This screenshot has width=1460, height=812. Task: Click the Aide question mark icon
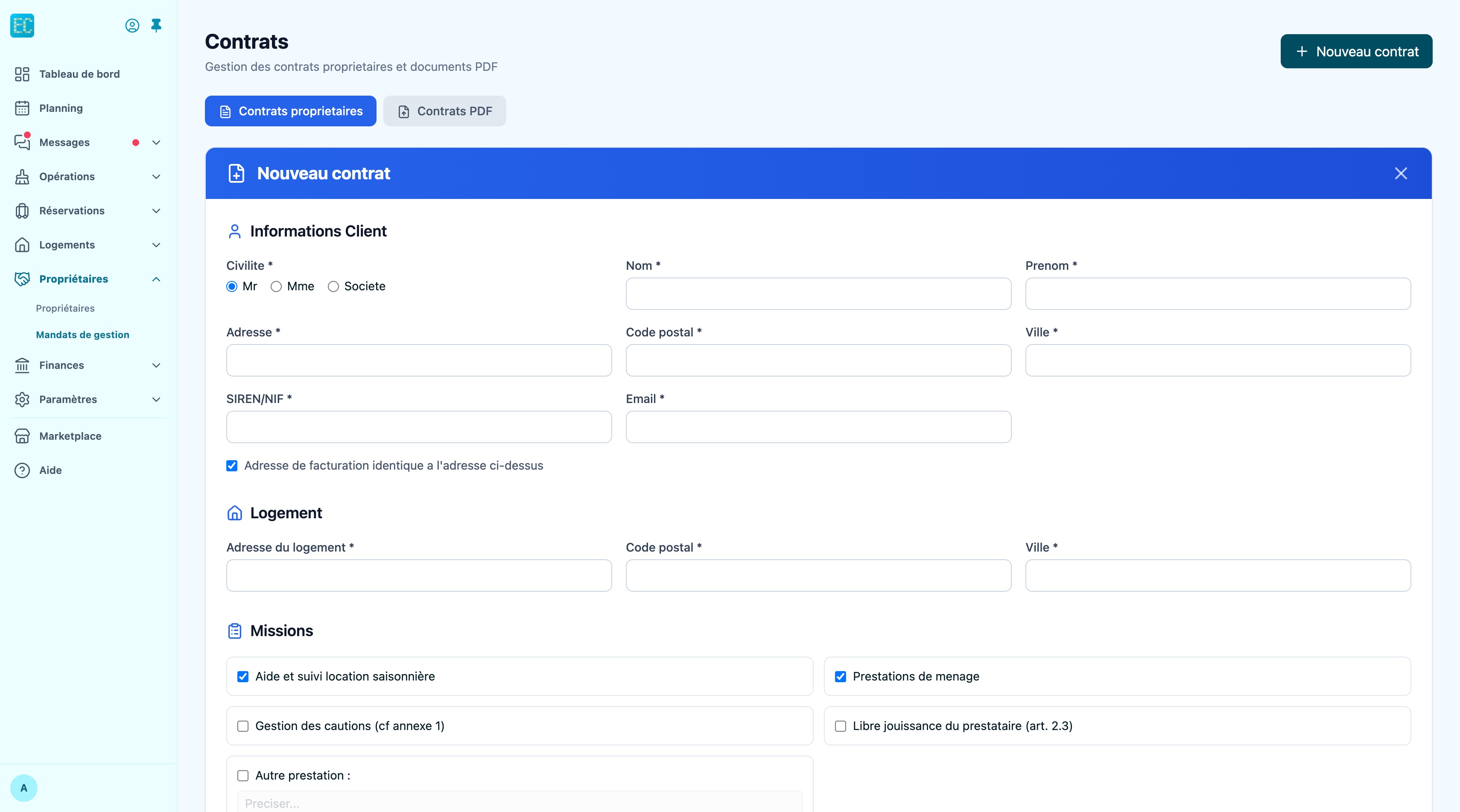22,470
